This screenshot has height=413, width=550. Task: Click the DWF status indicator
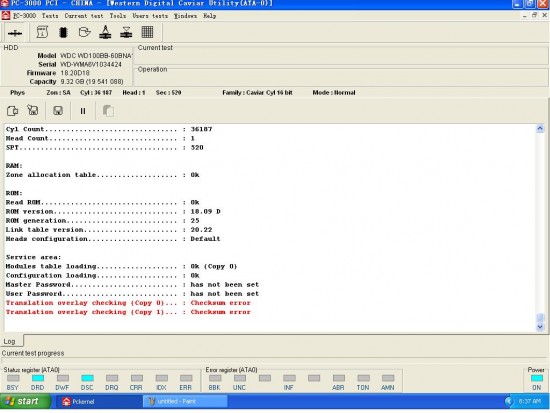[62, 378]
